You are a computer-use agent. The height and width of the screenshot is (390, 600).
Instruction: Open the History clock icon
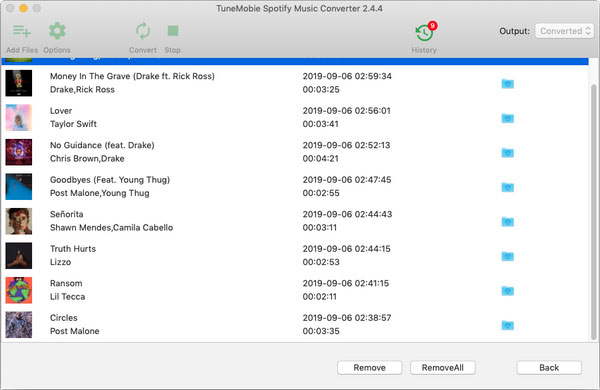425,32
